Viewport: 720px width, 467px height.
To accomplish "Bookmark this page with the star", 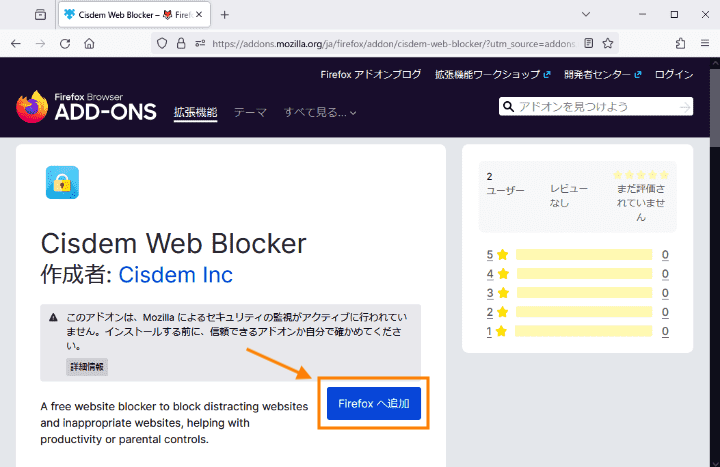I will (608, 43).
